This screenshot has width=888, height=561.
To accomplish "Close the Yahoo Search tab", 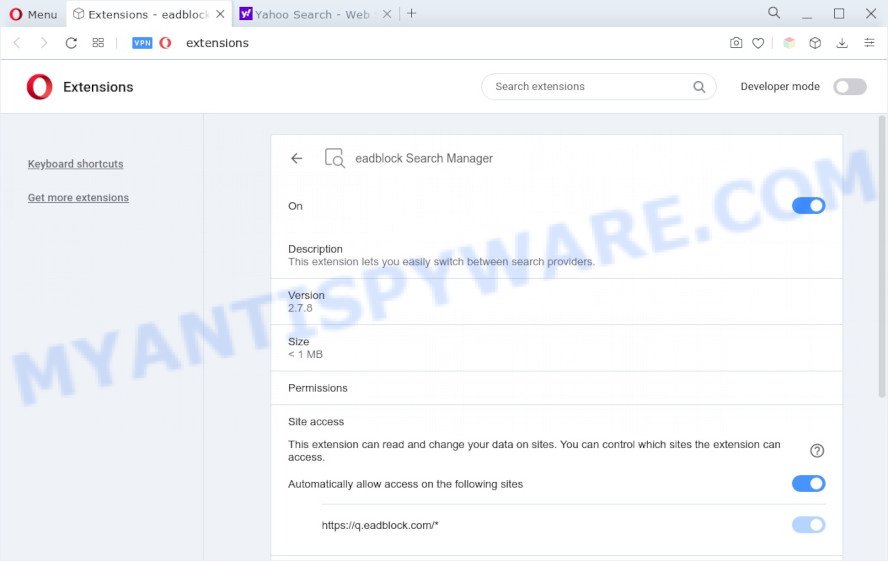I will (387, 14).
